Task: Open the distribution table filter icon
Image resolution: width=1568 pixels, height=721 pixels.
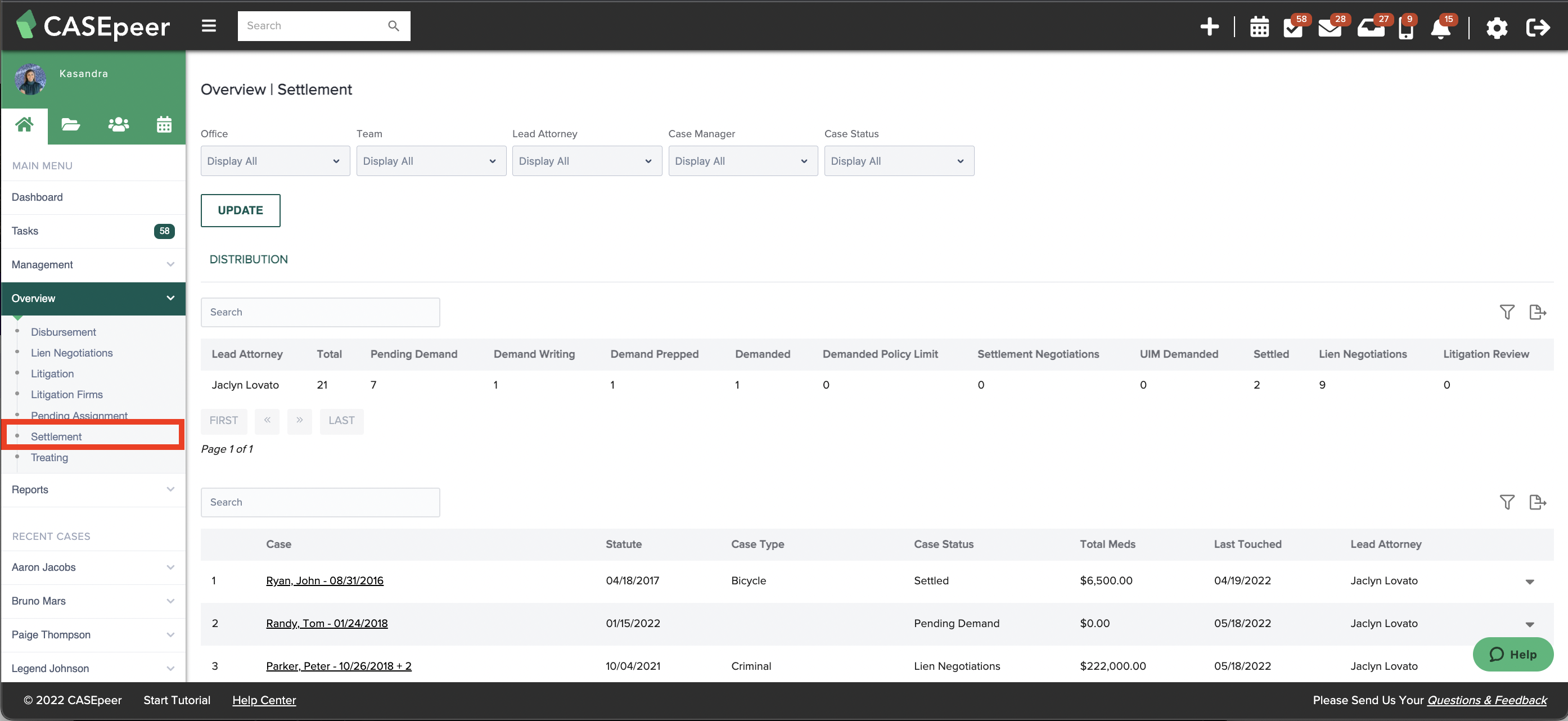Action: click(1507, 312)
